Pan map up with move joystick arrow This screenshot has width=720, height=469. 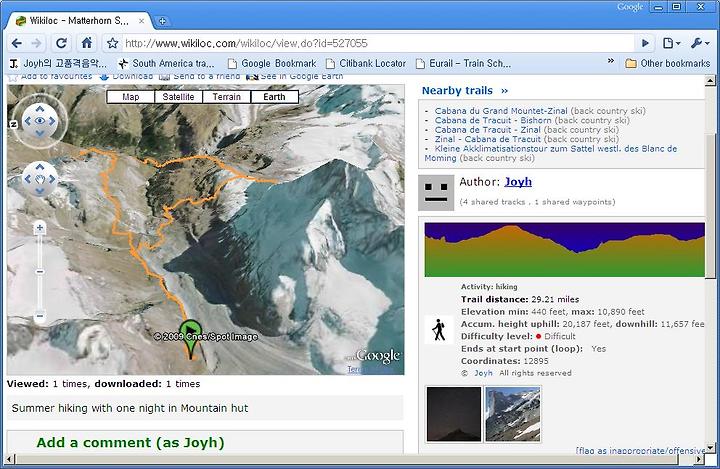40,167
